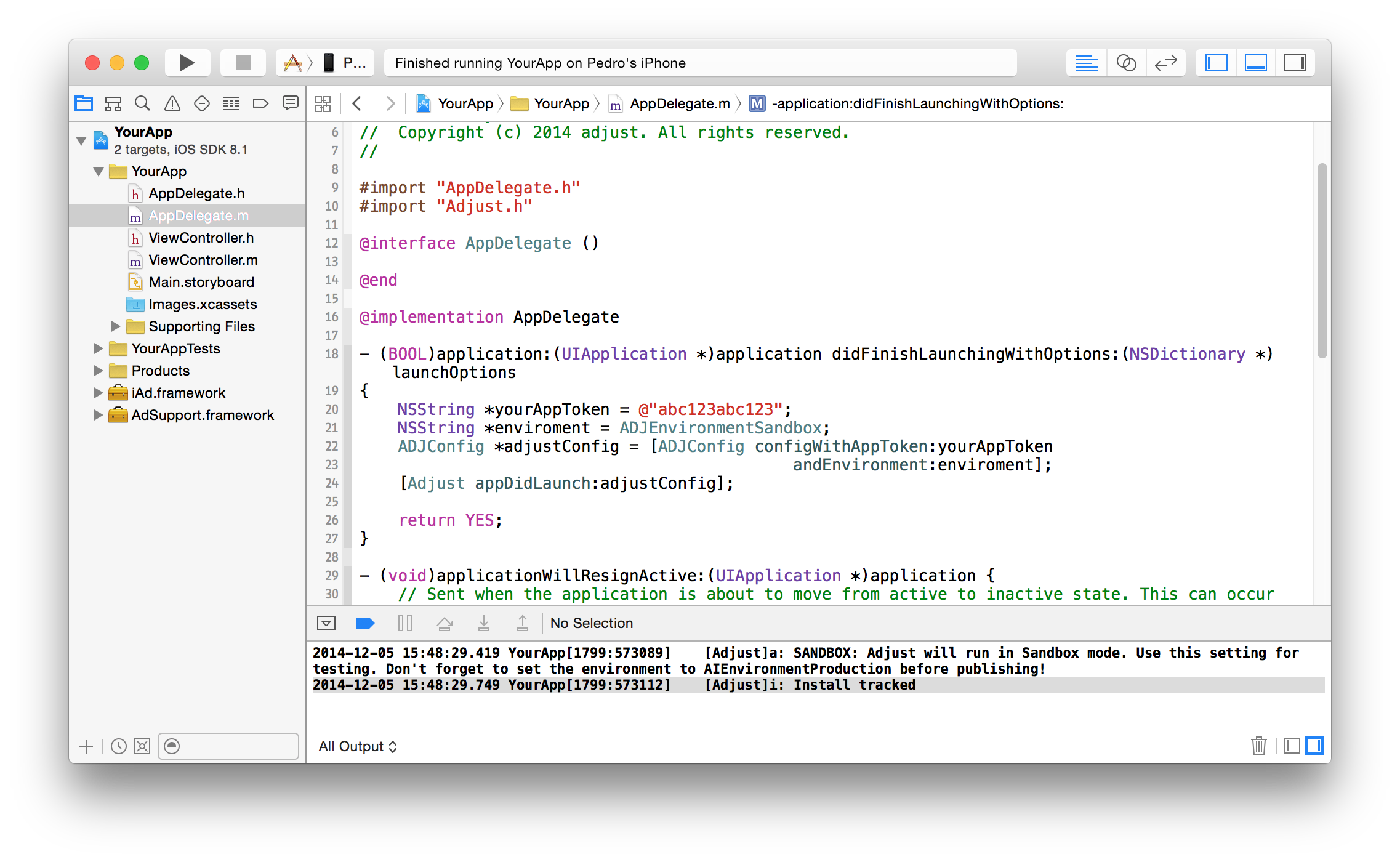
Task: Open the Breakpoint navigator icon
Action: pos(260,103)
